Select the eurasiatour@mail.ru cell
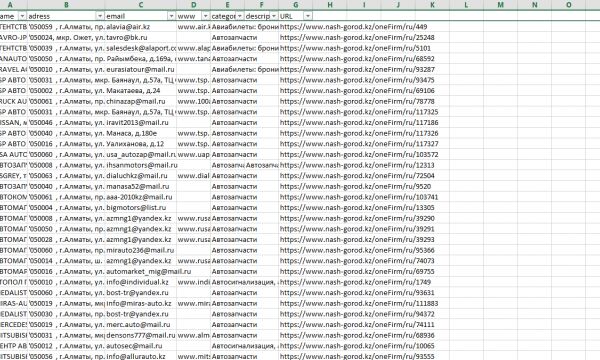The image size is (600, 360). click(141, 69)
